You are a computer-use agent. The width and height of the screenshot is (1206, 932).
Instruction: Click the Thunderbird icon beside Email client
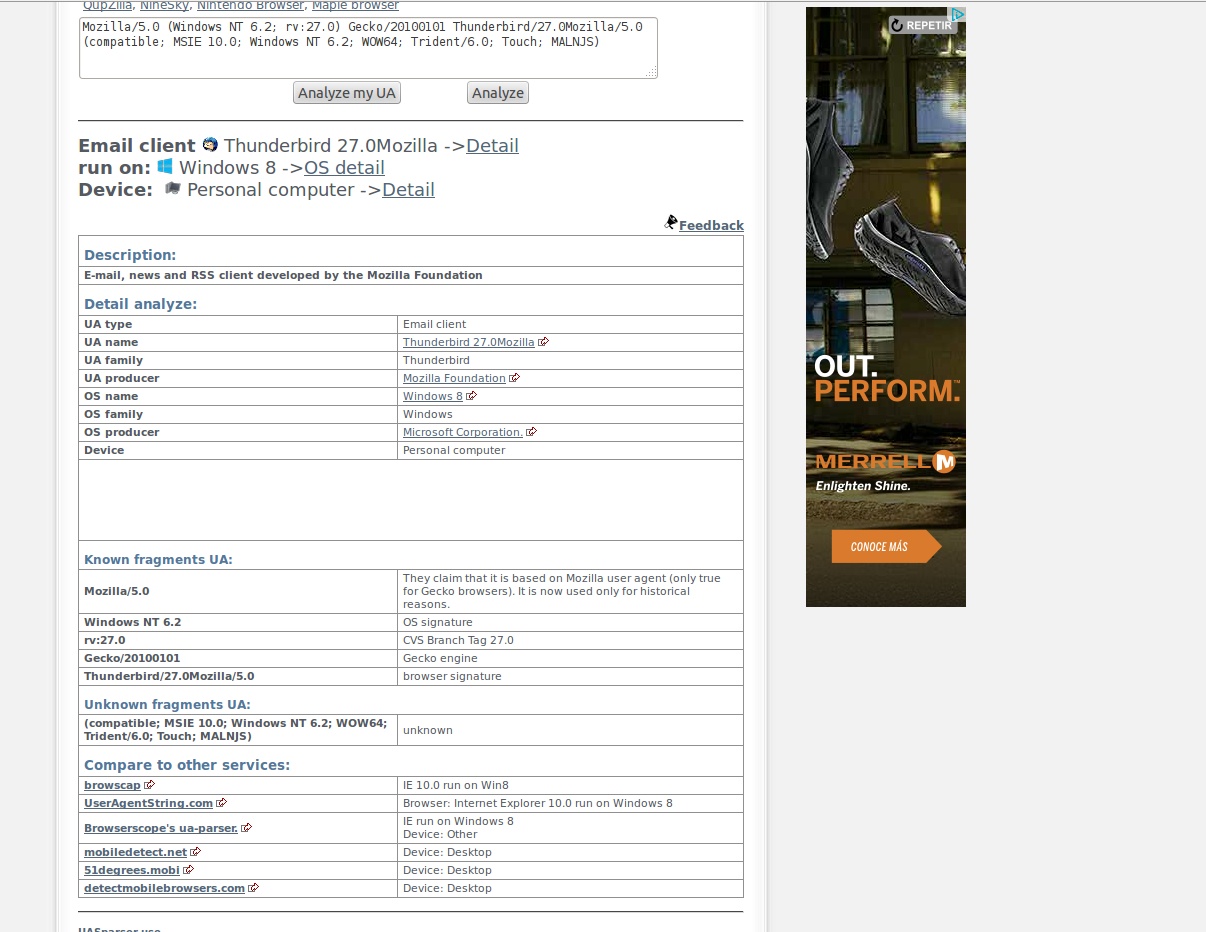pyautogui.click(x=210, y=145)
